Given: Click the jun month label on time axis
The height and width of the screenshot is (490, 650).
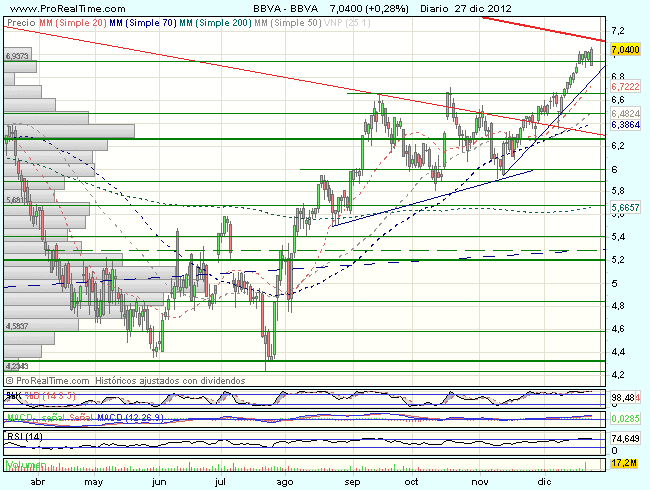Looking at the screenshot, I should (x=159, y=482).
